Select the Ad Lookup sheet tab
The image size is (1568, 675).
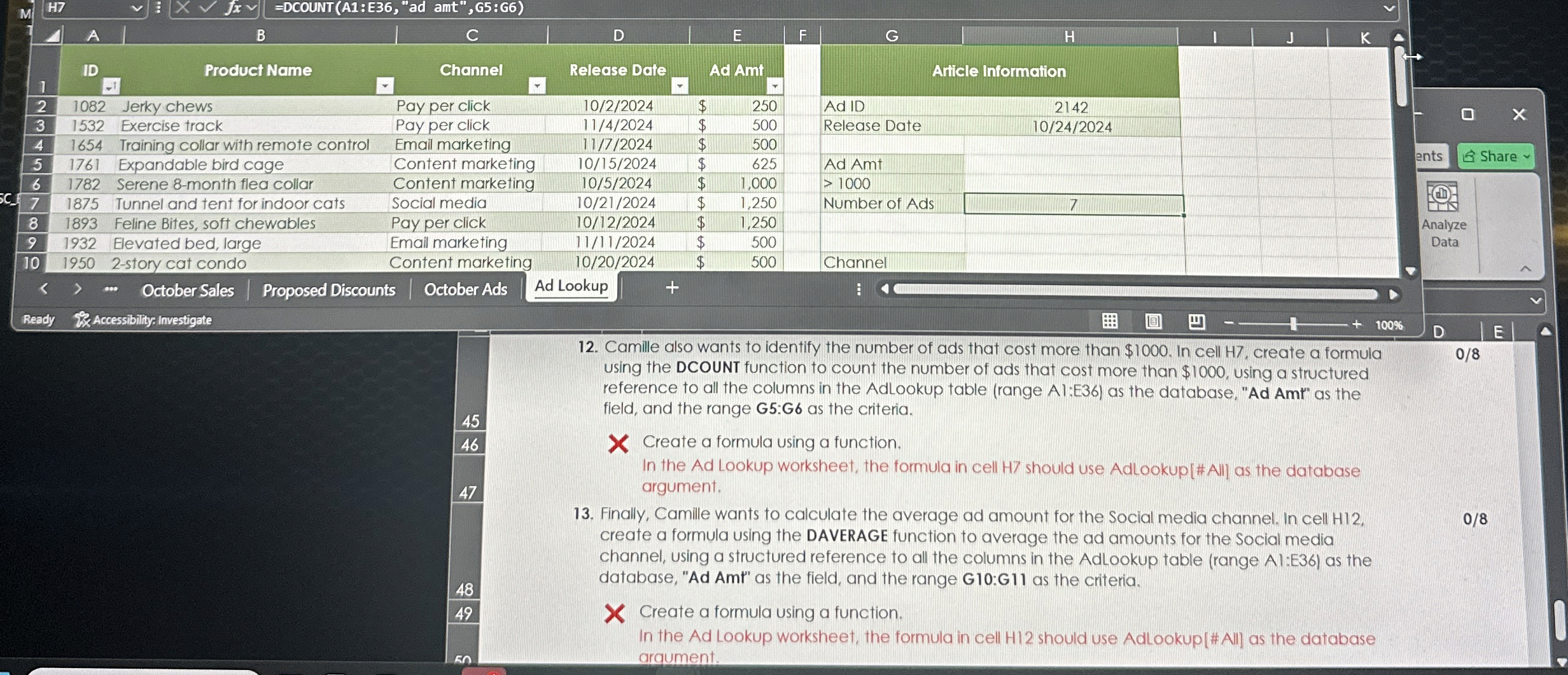click(571, 286)
